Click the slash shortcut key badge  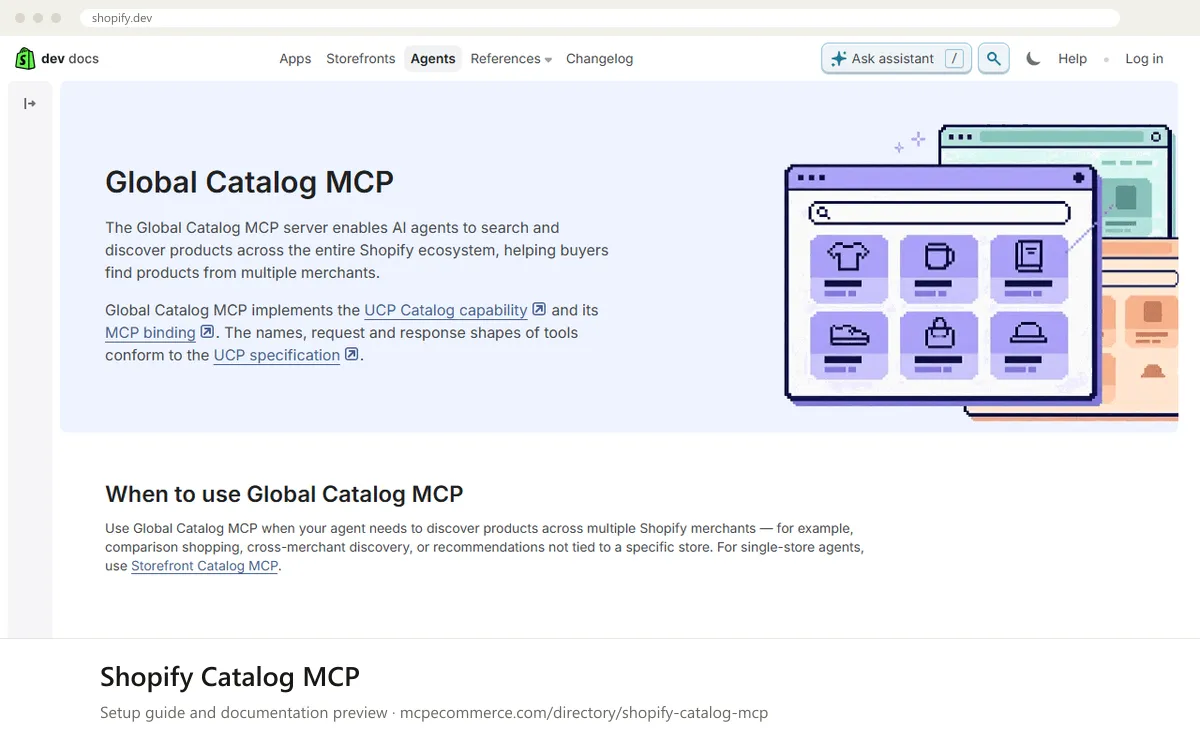tap(955, 59)
